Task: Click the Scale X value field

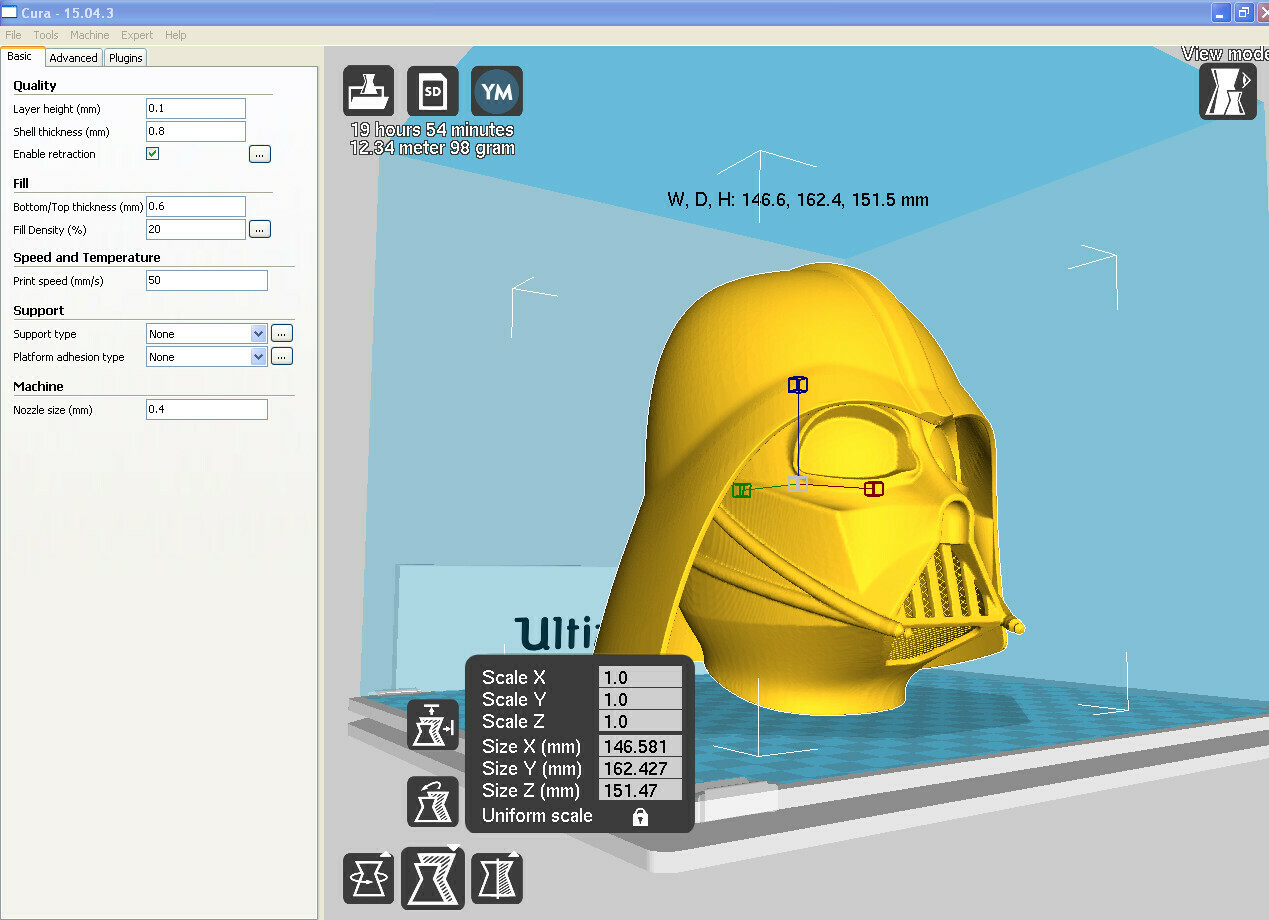Action: [640, 678]
